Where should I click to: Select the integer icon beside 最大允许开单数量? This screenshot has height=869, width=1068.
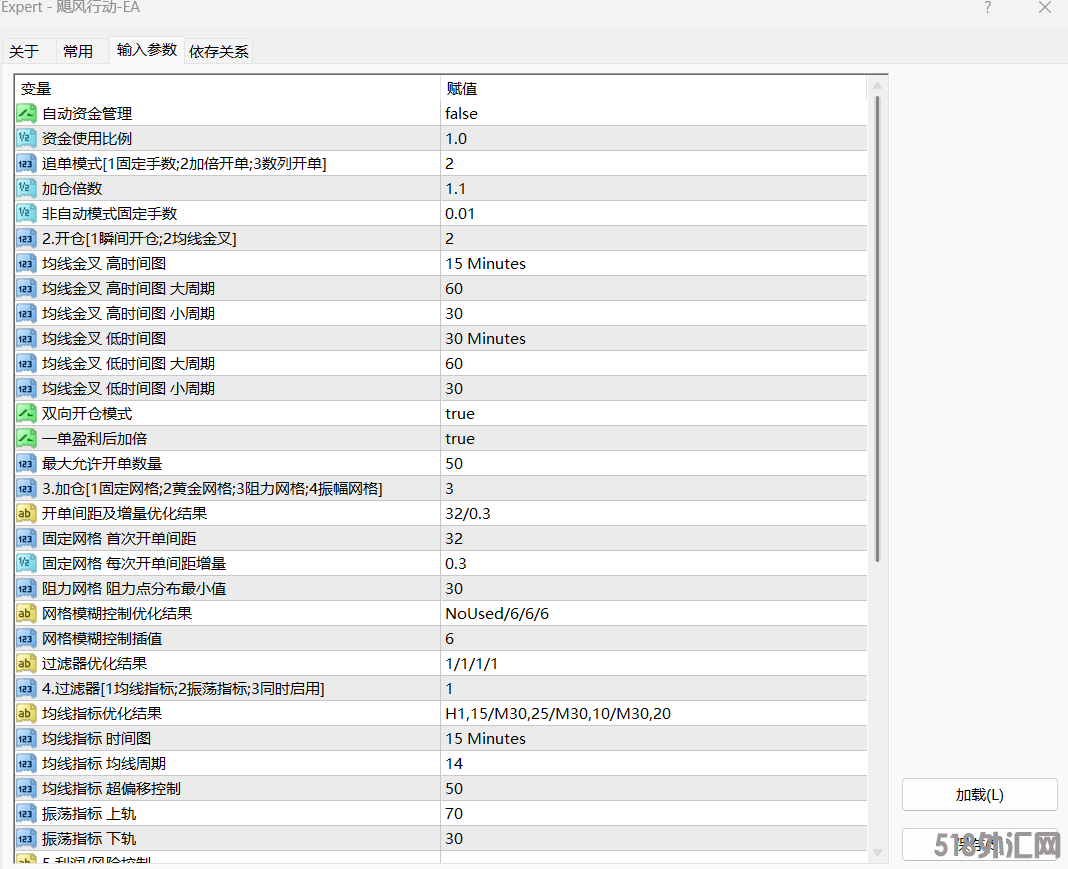click(x=26, y=464)
